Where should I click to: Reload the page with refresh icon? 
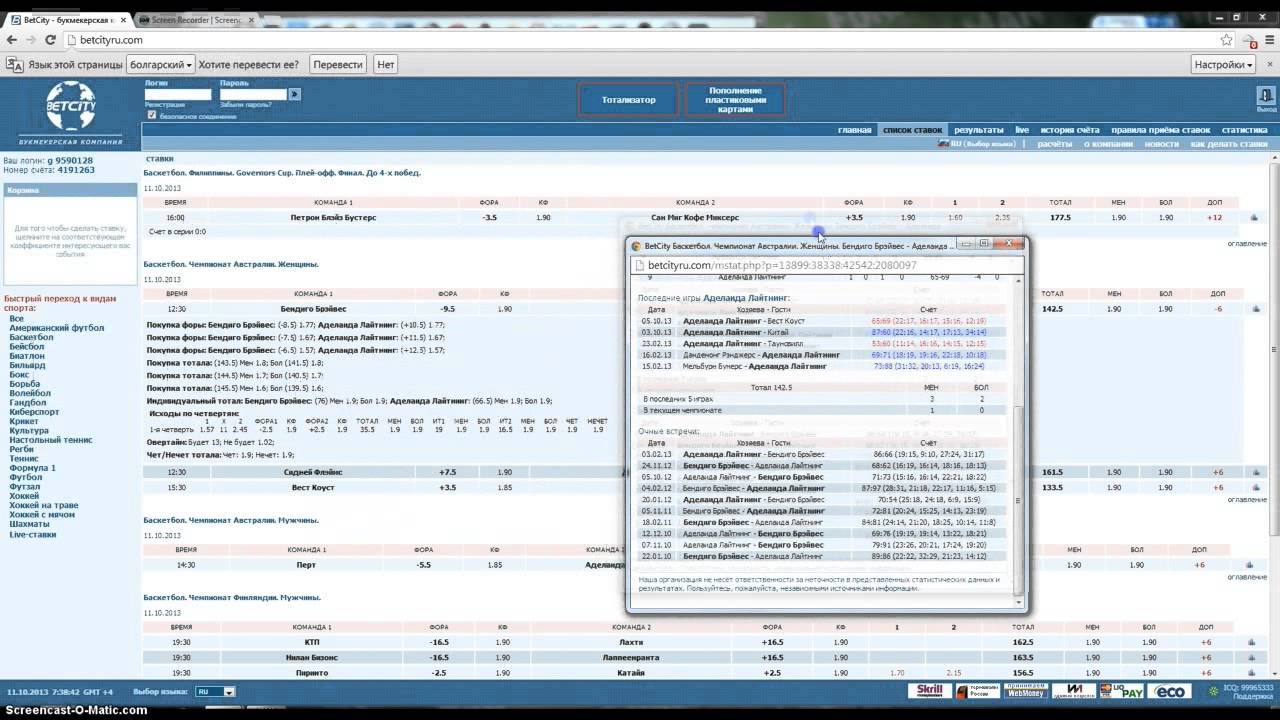(52, 40)
